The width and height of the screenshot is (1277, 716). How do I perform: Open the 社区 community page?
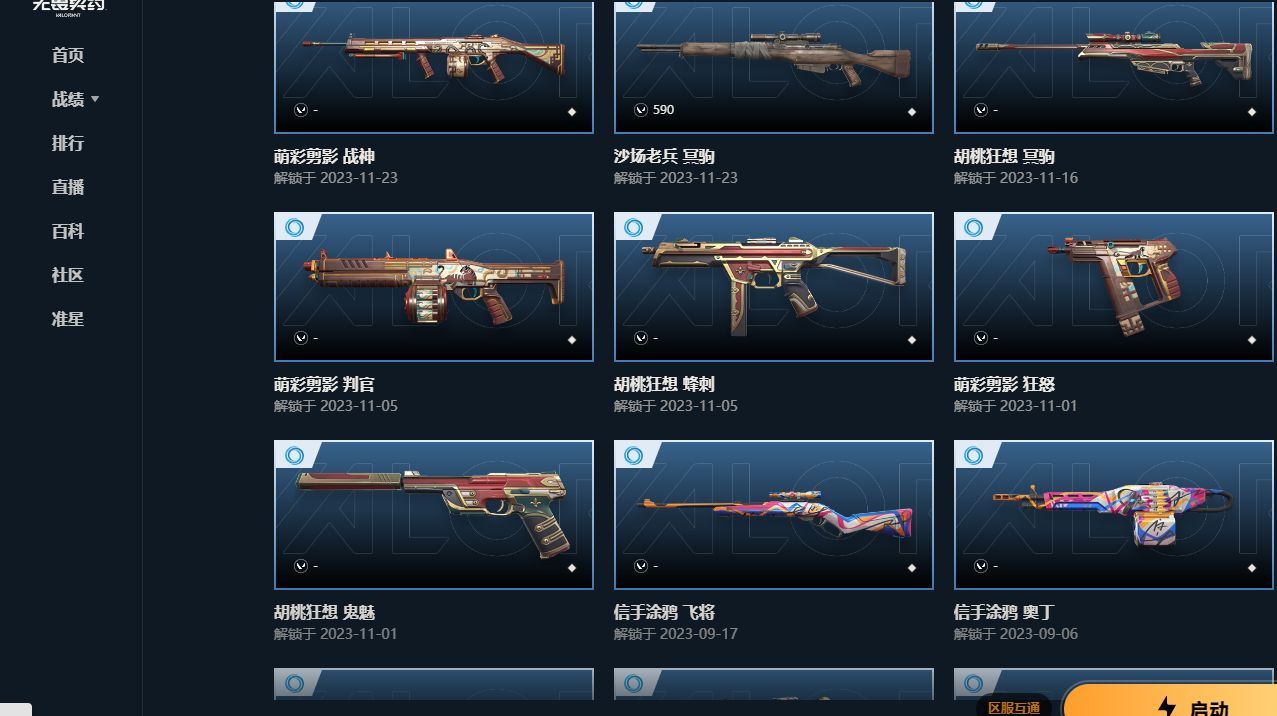coord(68,275)
